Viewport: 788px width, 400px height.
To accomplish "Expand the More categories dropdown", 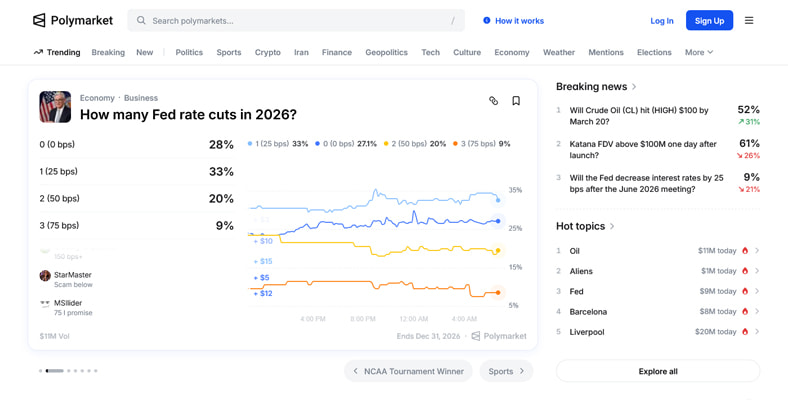I will click(699, 52).
